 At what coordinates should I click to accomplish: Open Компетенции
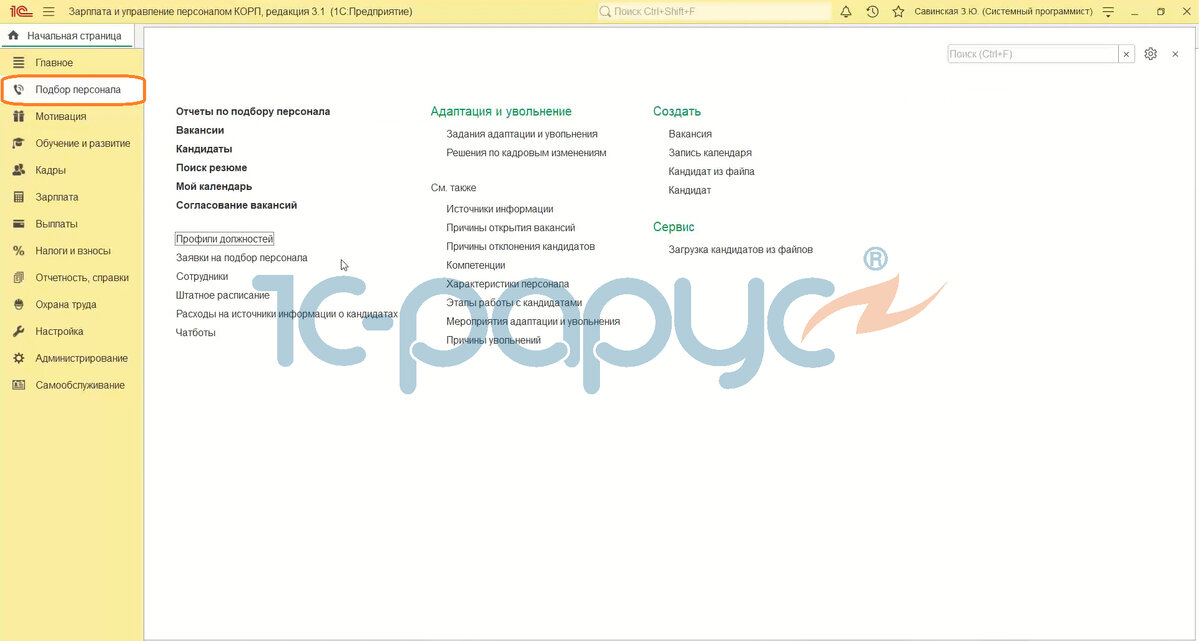(476, 265)
